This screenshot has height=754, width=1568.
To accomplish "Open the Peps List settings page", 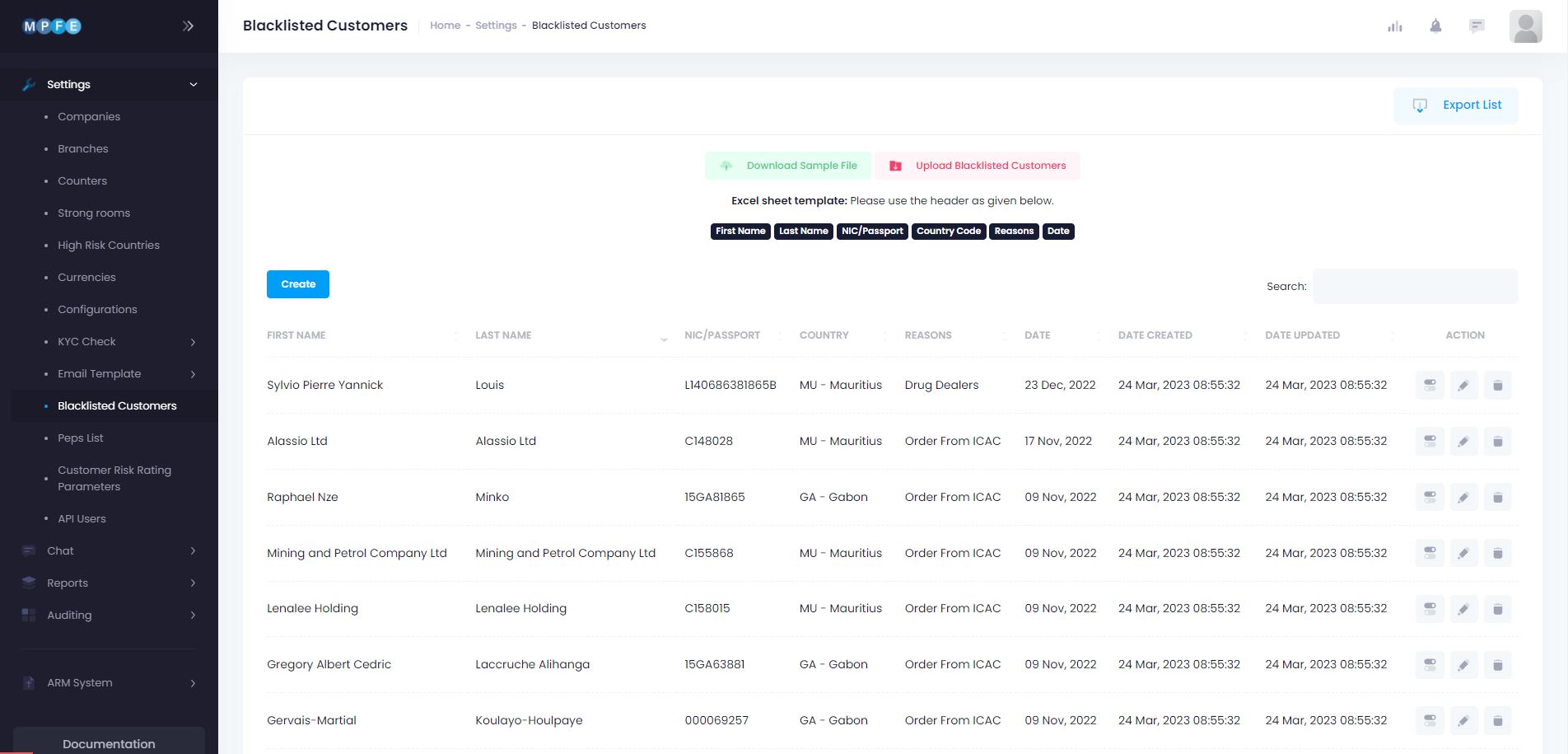I will tap(80, 438).
